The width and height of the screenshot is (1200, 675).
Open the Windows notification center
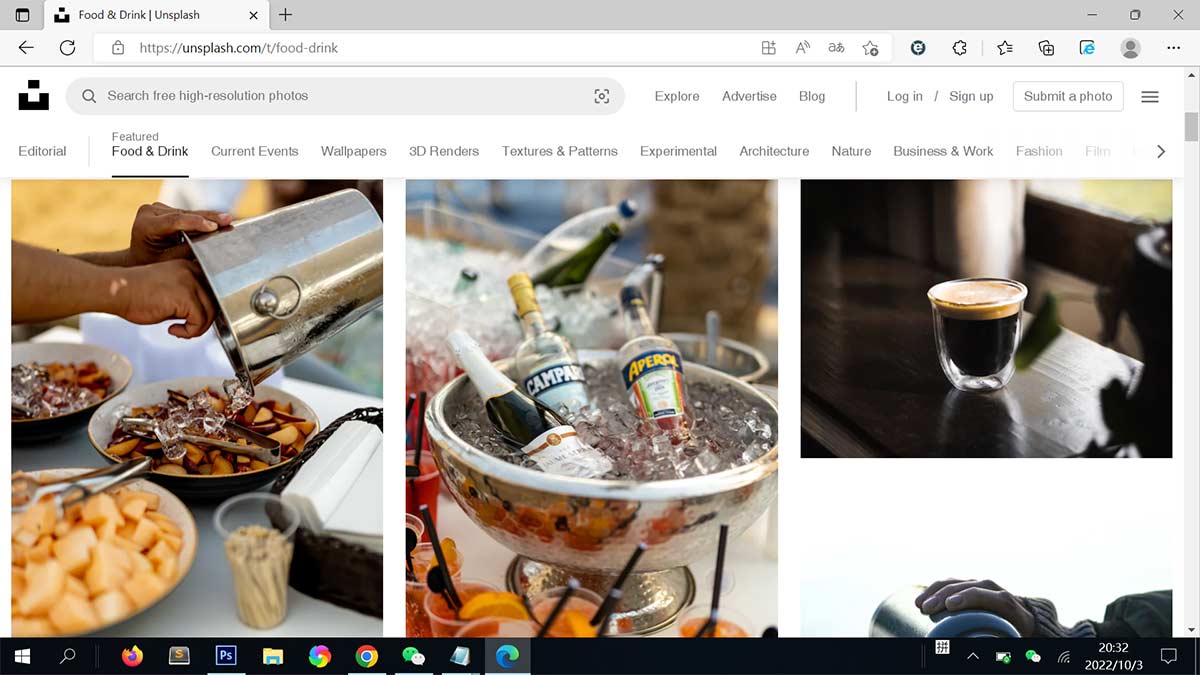click(1168, 656)
